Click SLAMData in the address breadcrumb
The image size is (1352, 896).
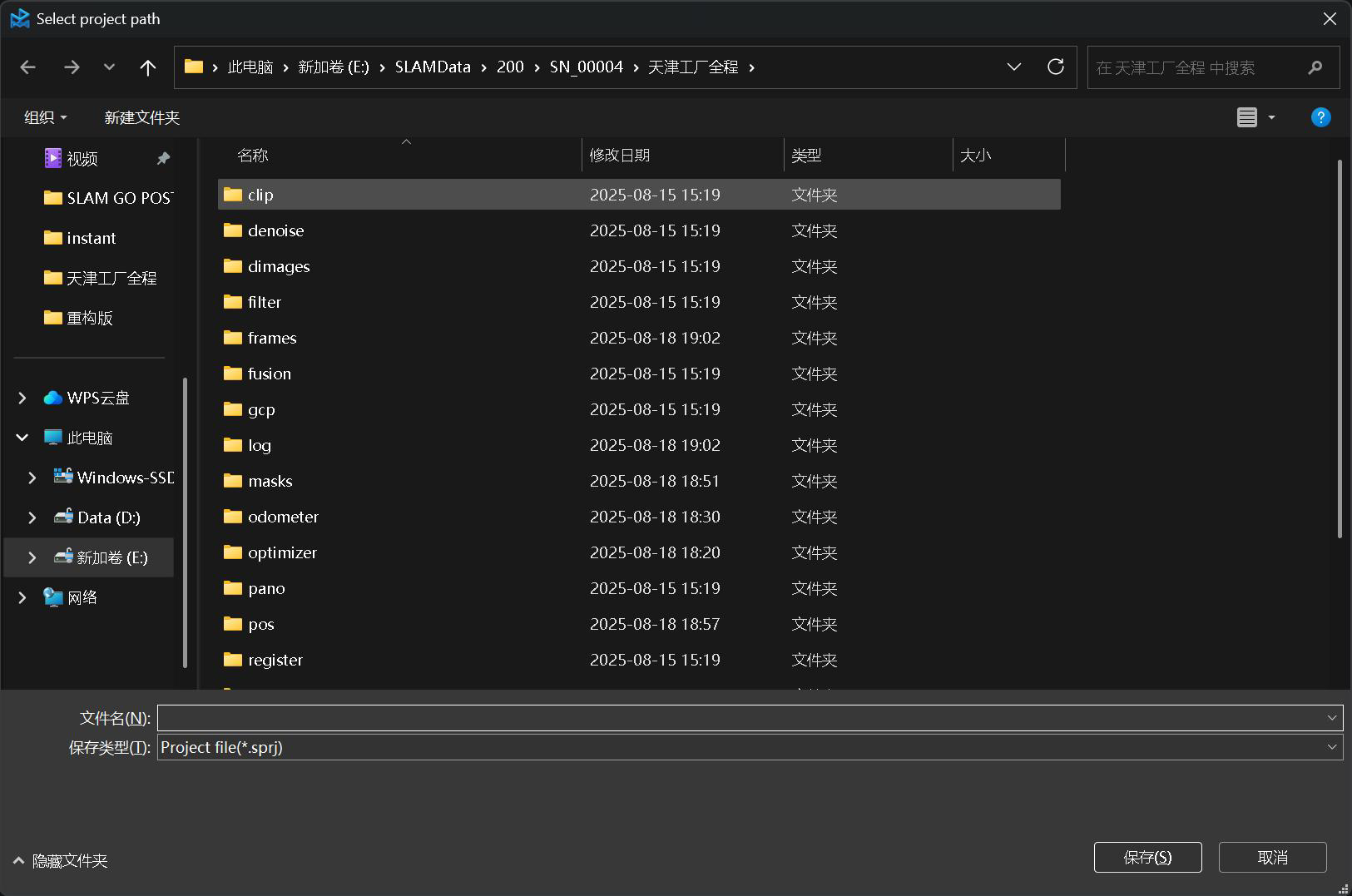pos(433,67)
